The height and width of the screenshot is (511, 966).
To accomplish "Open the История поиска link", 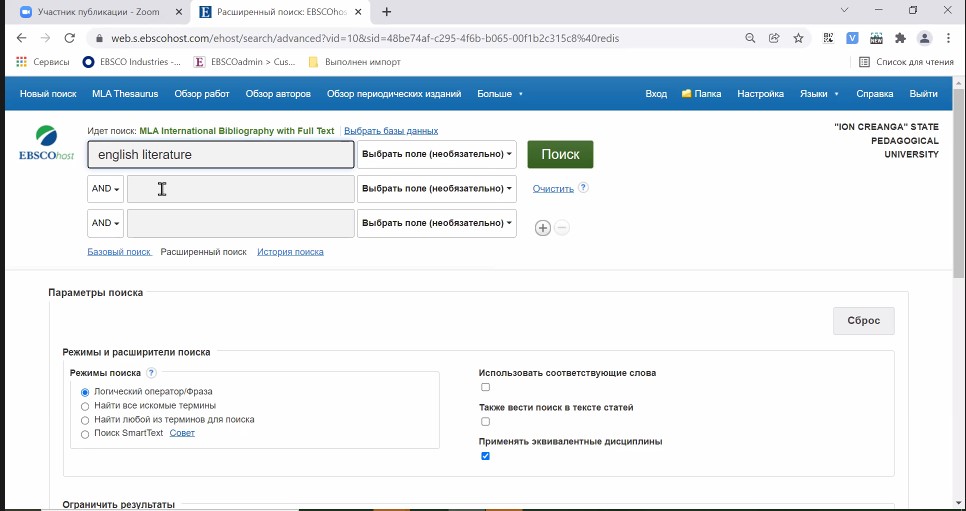I will 290,251.
